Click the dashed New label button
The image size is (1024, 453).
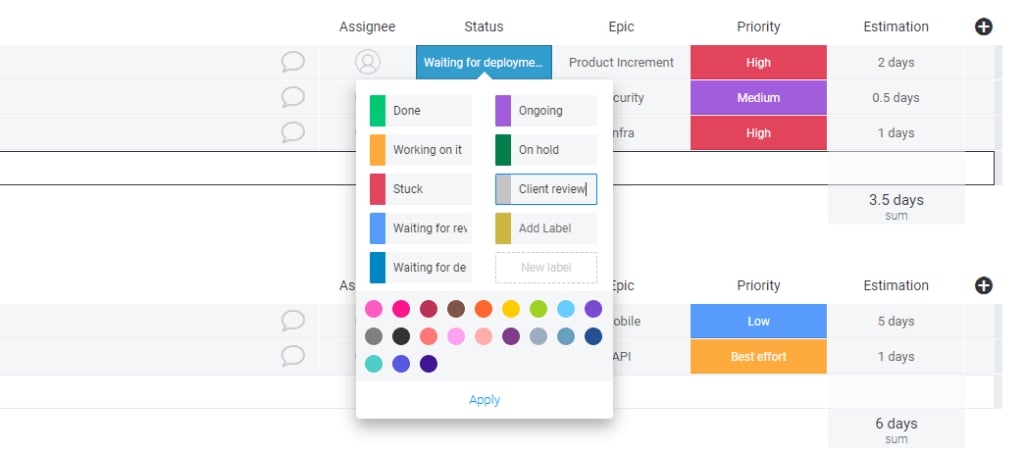546,267
